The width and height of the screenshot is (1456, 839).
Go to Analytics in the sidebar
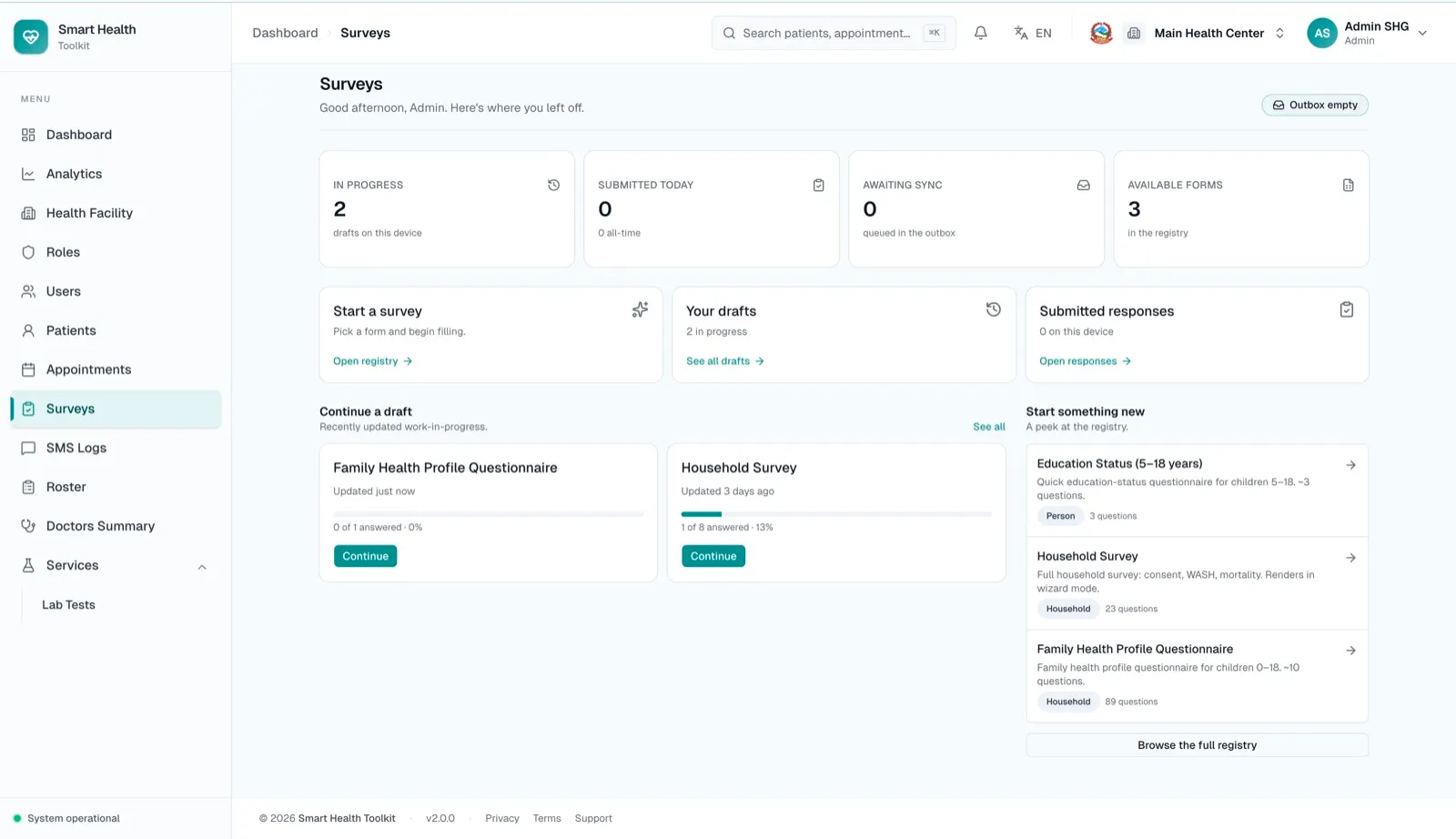pos(116,174)
